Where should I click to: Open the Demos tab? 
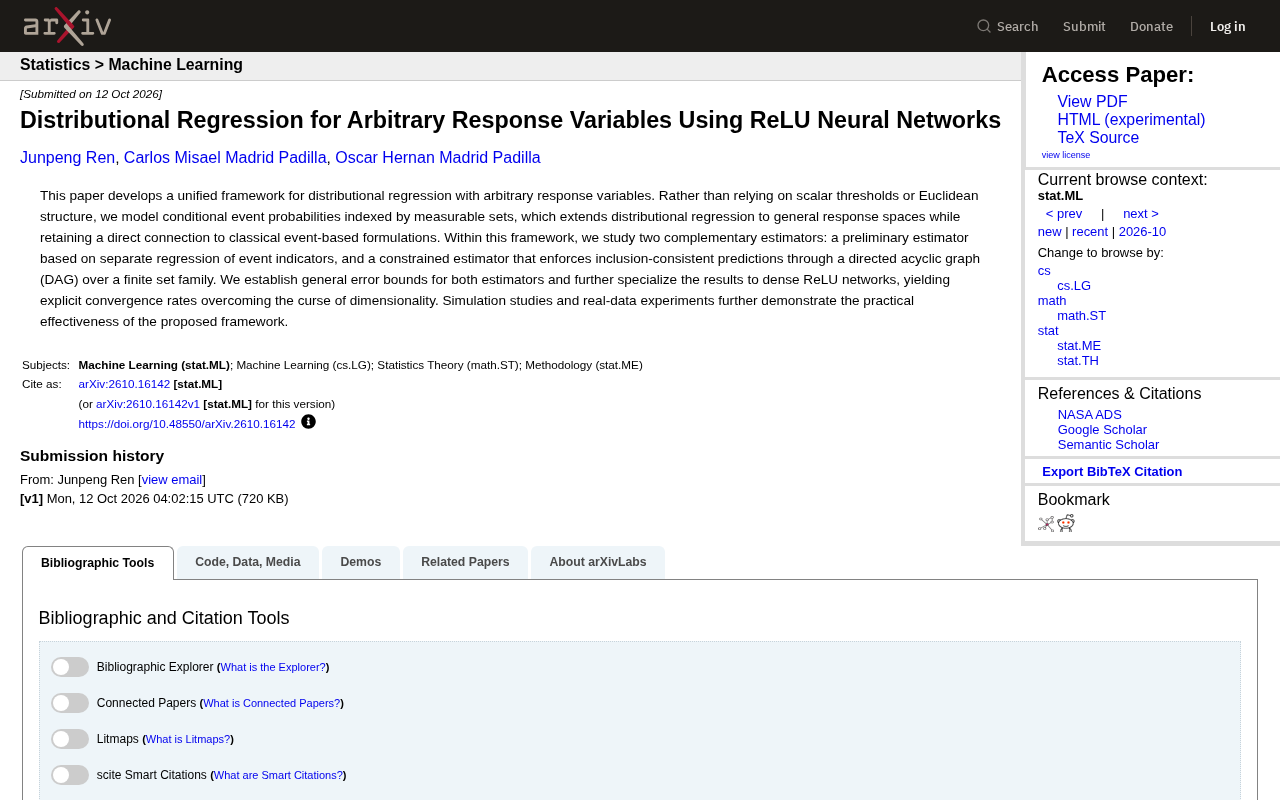pos(361,562)
